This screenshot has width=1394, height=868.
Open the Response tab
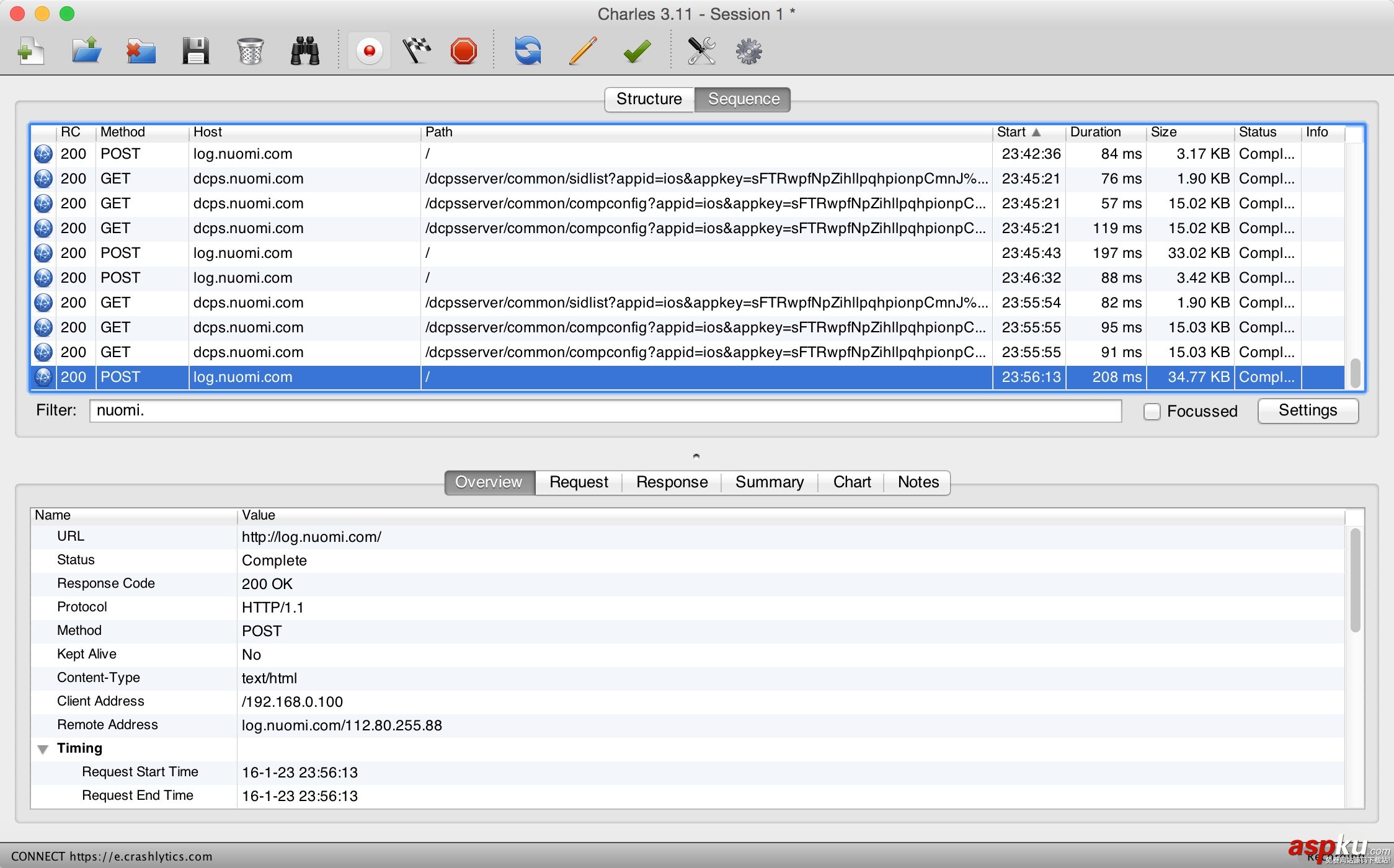[x=672, y=482]
